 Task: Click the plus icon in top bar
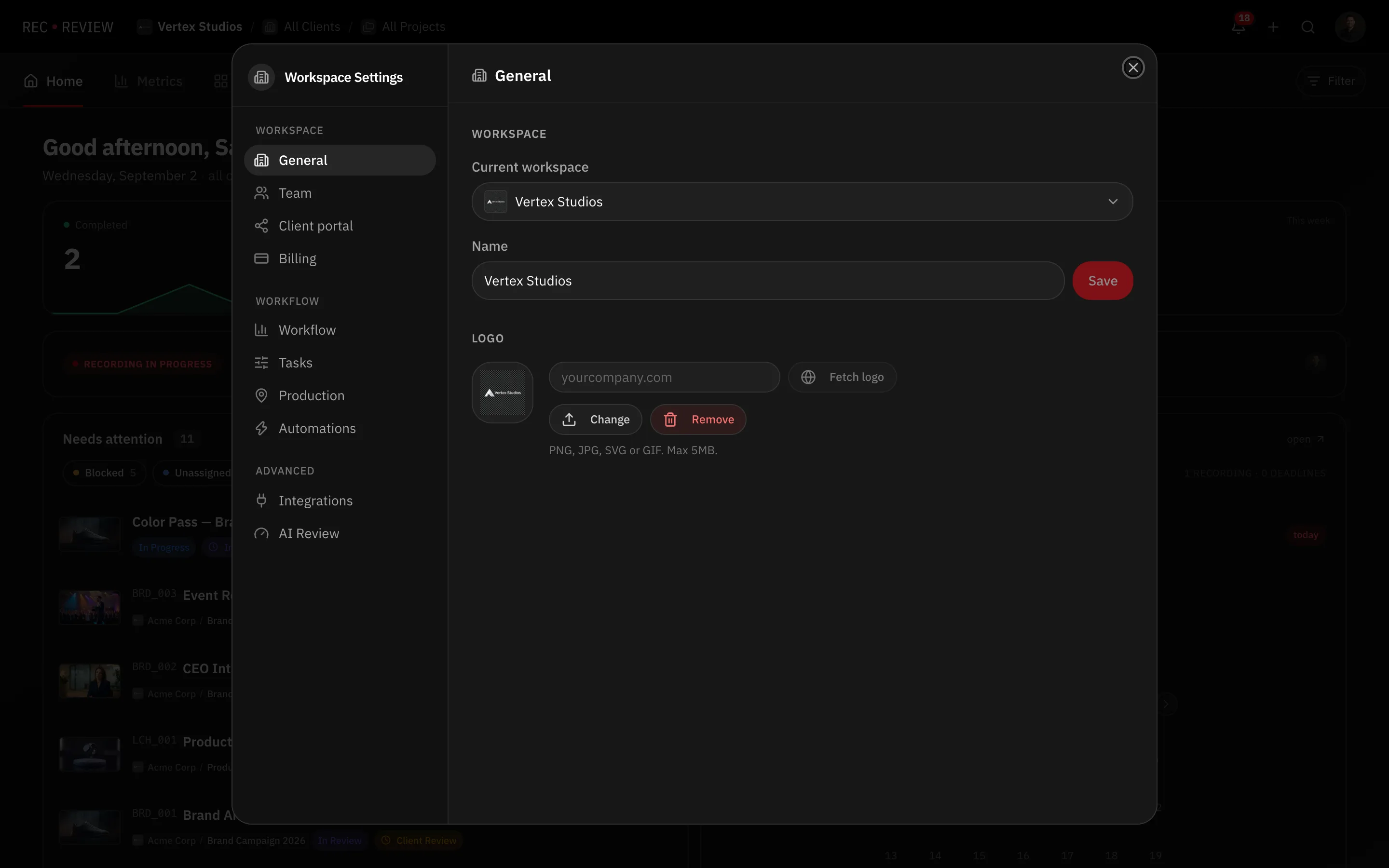coord(1273,27)
